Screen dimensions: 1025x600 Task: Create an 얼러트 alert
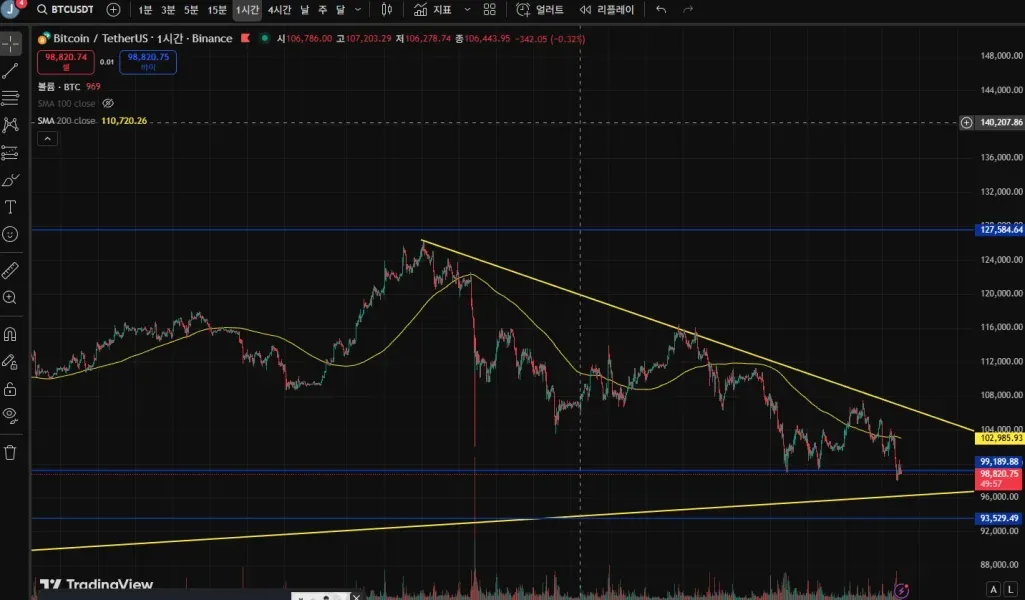click(540, 10)
